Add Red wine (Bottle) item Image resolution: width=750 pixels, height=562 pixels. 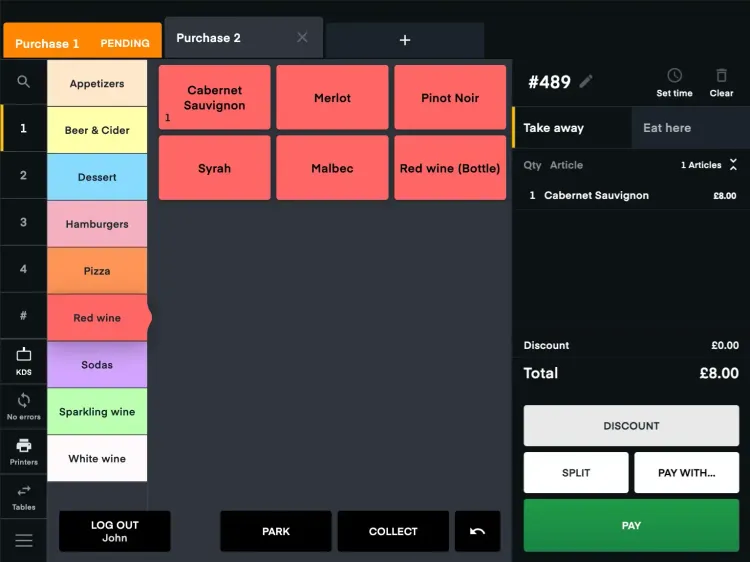point(450,168)
